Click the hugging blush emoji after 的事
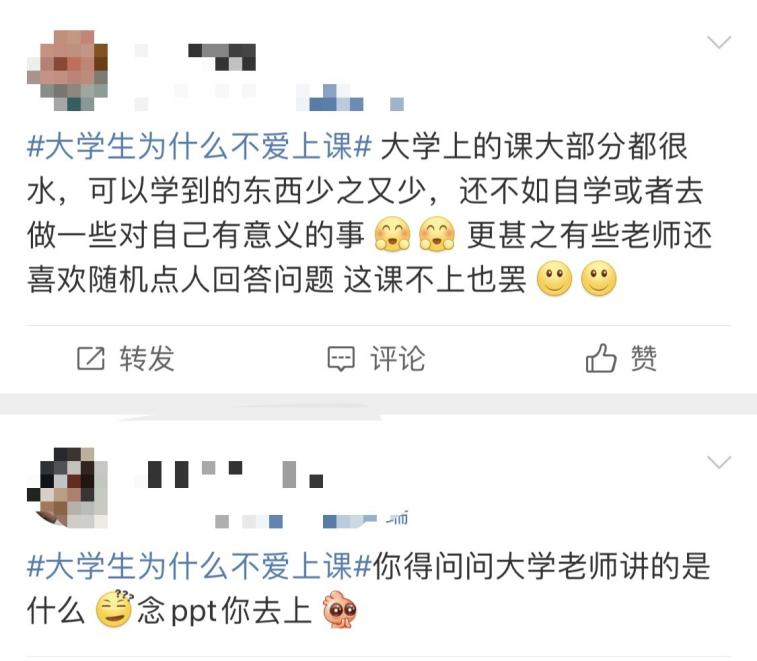This screenshot has width=757, height=661. (393, 235)
